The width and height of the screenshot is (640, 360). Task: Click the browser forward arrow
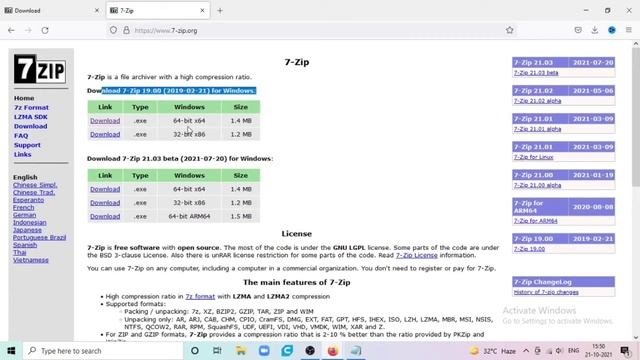pos(28,30)
